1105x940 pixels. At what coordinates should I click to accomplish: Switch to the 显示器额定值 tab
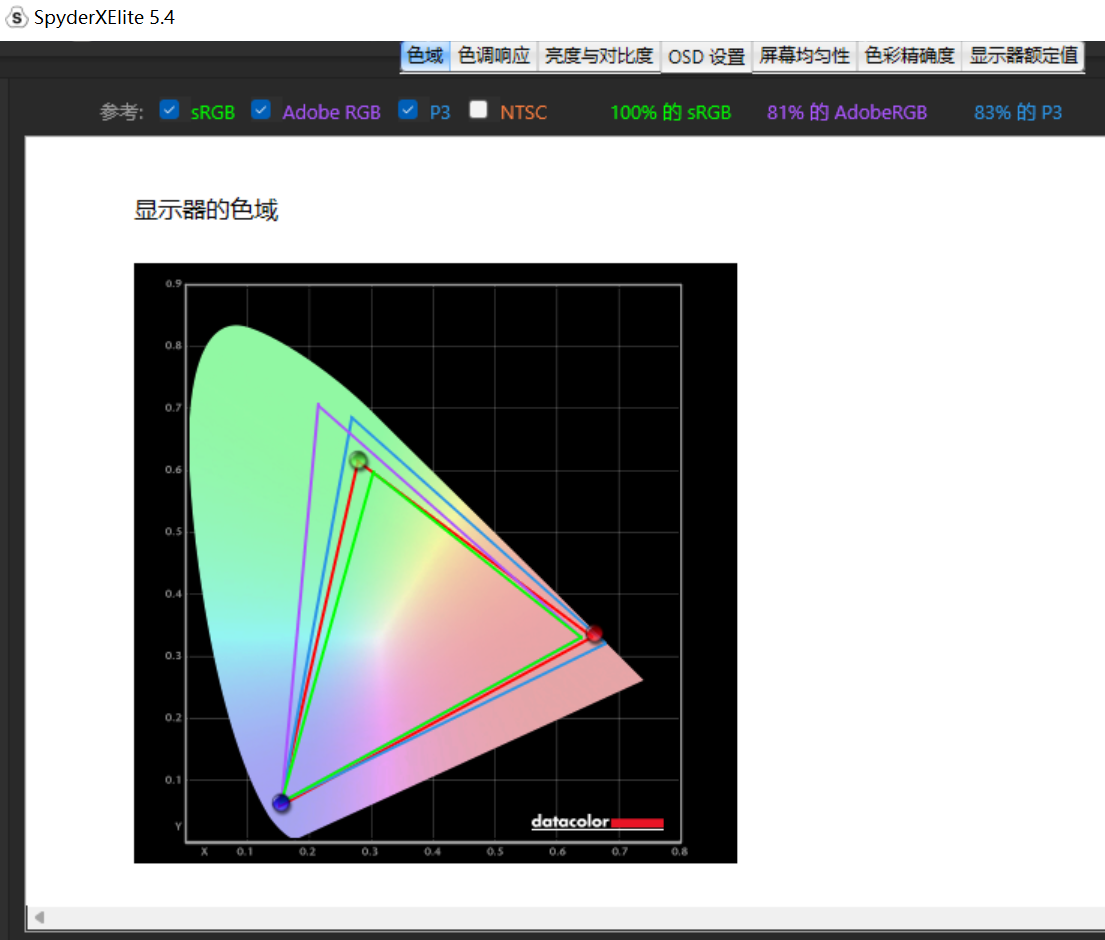coord(1023,56)
